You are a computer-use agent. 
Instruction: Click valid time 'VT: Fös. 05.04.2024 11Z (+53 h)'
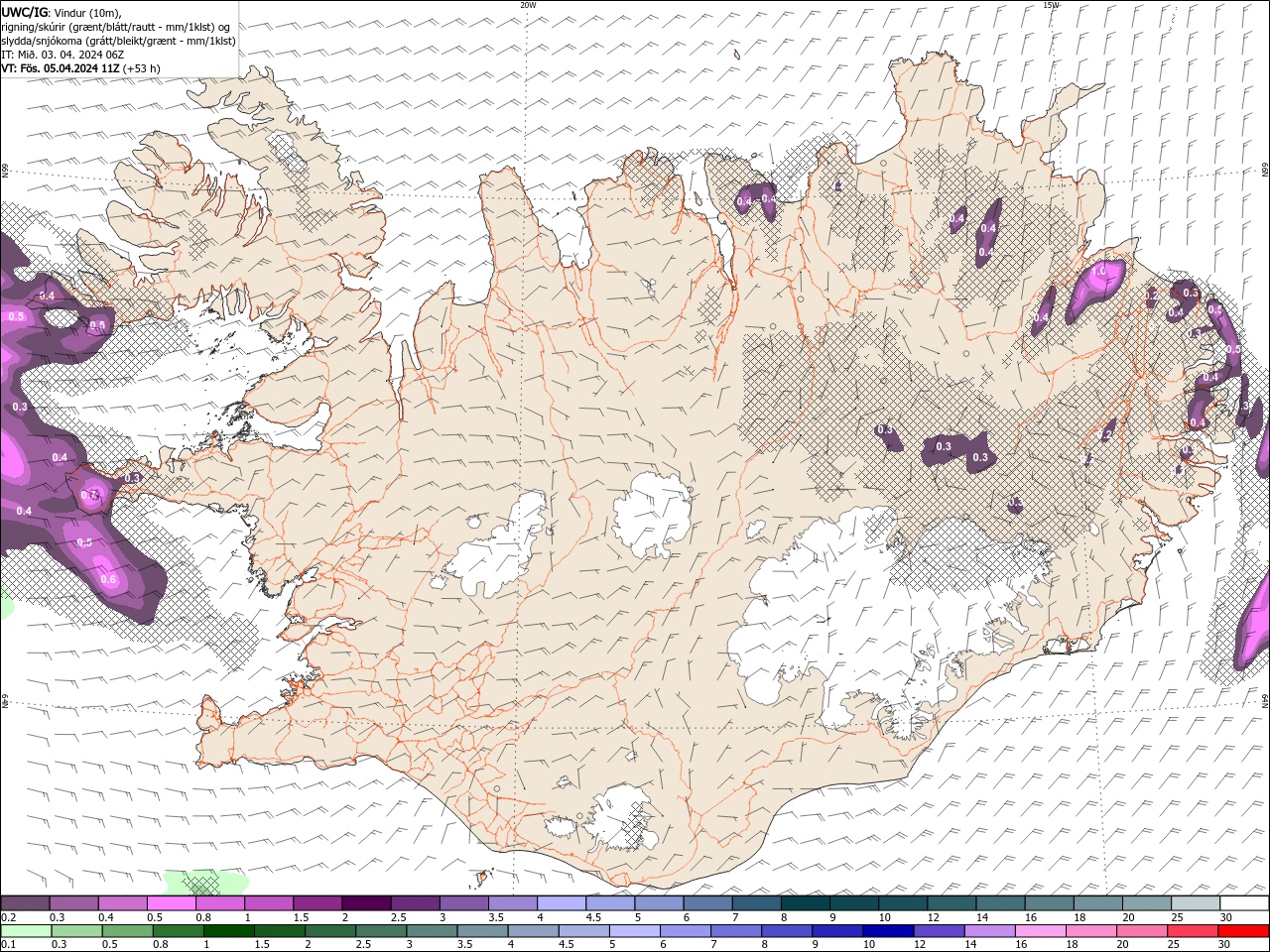[80, 68]
